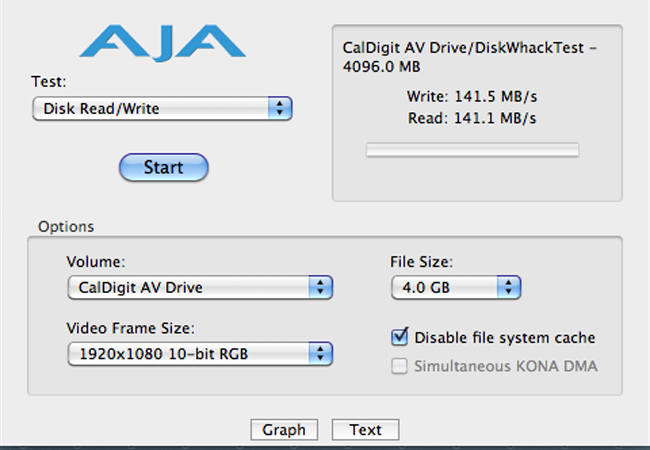This screenshot has height=450, width=650.
Task: Click the Video Frame Size blue arrows
Action: [320, 353]
